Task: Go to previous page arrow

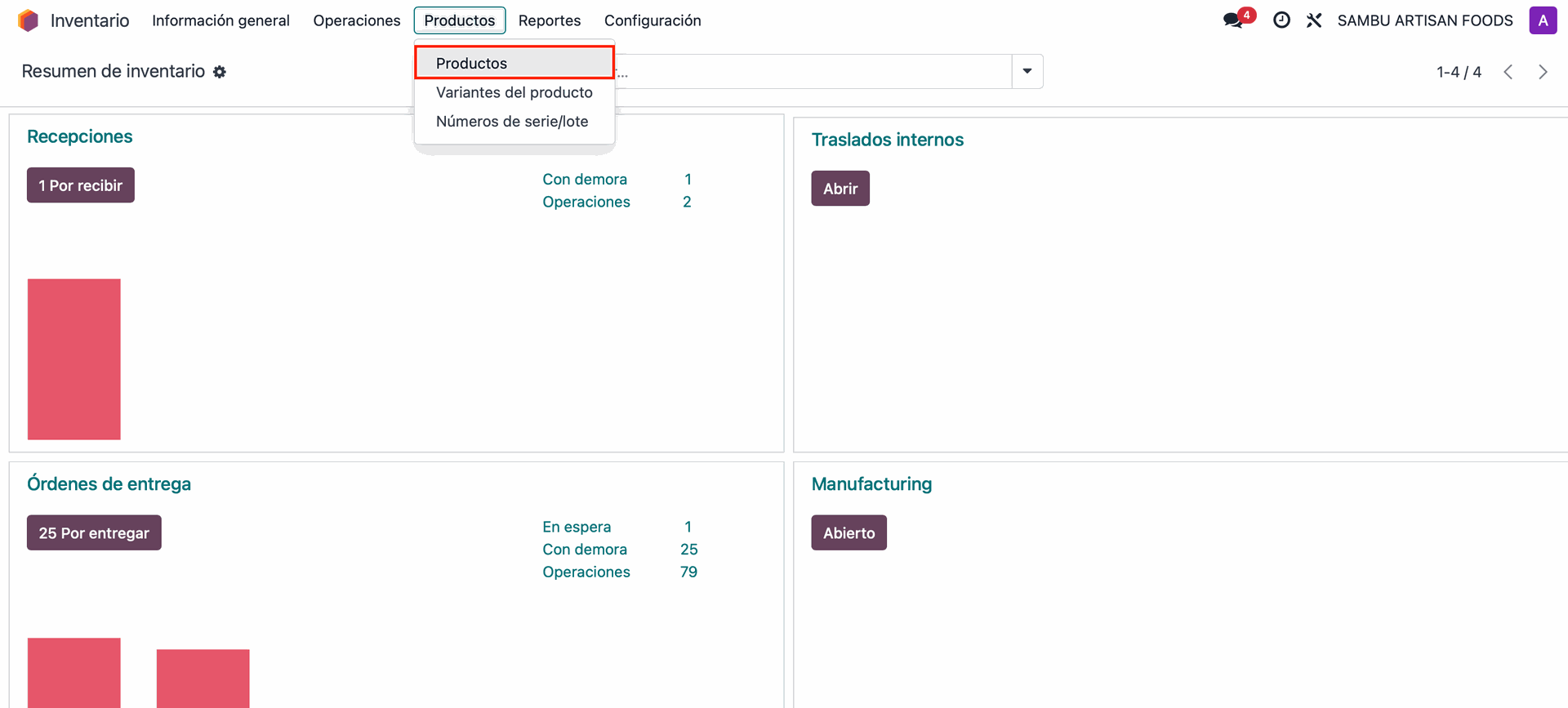Action: click(1508, 72)
